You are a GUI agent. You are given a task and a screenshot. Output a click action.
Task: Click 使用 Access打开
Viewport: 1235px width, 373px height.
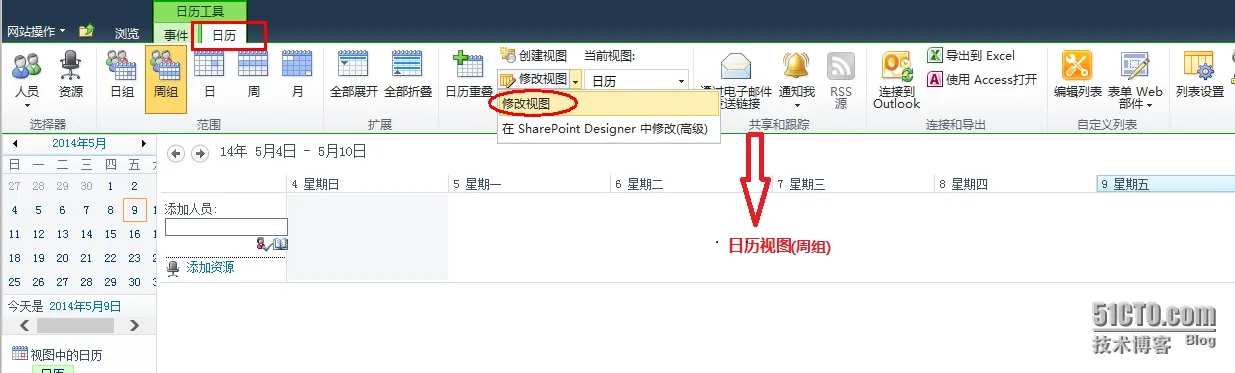(983, 80)
